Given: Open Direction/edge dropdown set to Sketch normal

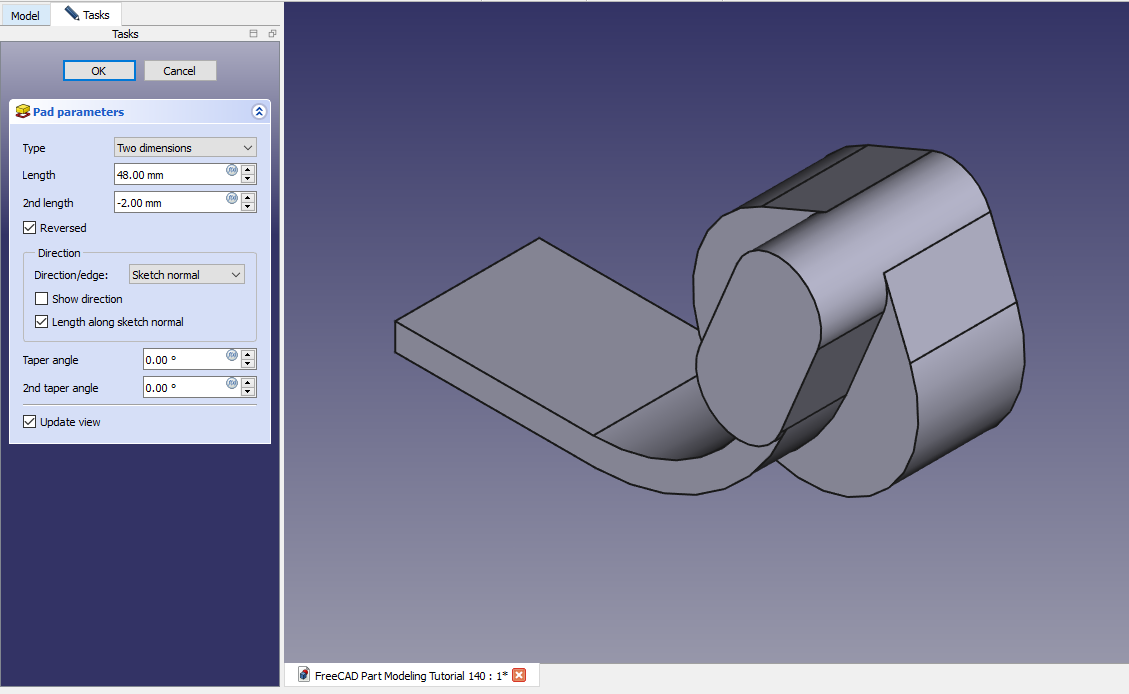Looking at the screenshot, I should tap(187, 275).
